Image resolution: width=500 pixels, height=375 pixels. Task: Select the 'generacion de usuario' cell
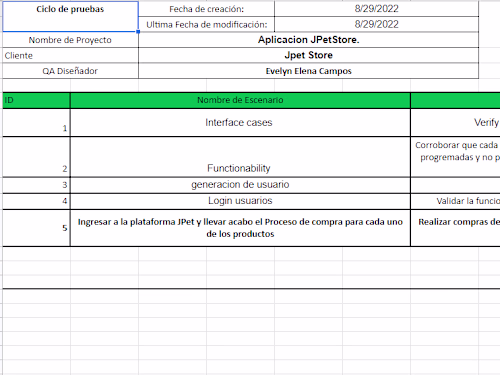(x=240, y=185)
